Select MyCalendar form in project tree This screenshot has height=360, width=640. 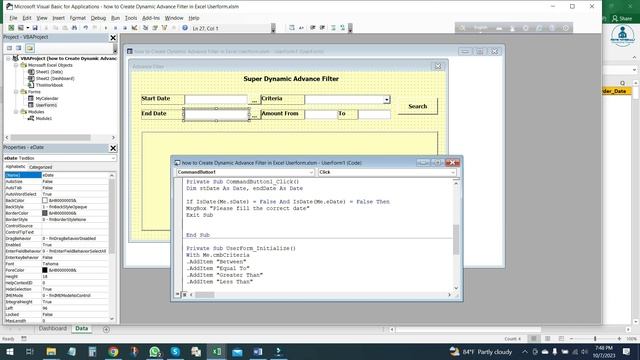point(47,98)
